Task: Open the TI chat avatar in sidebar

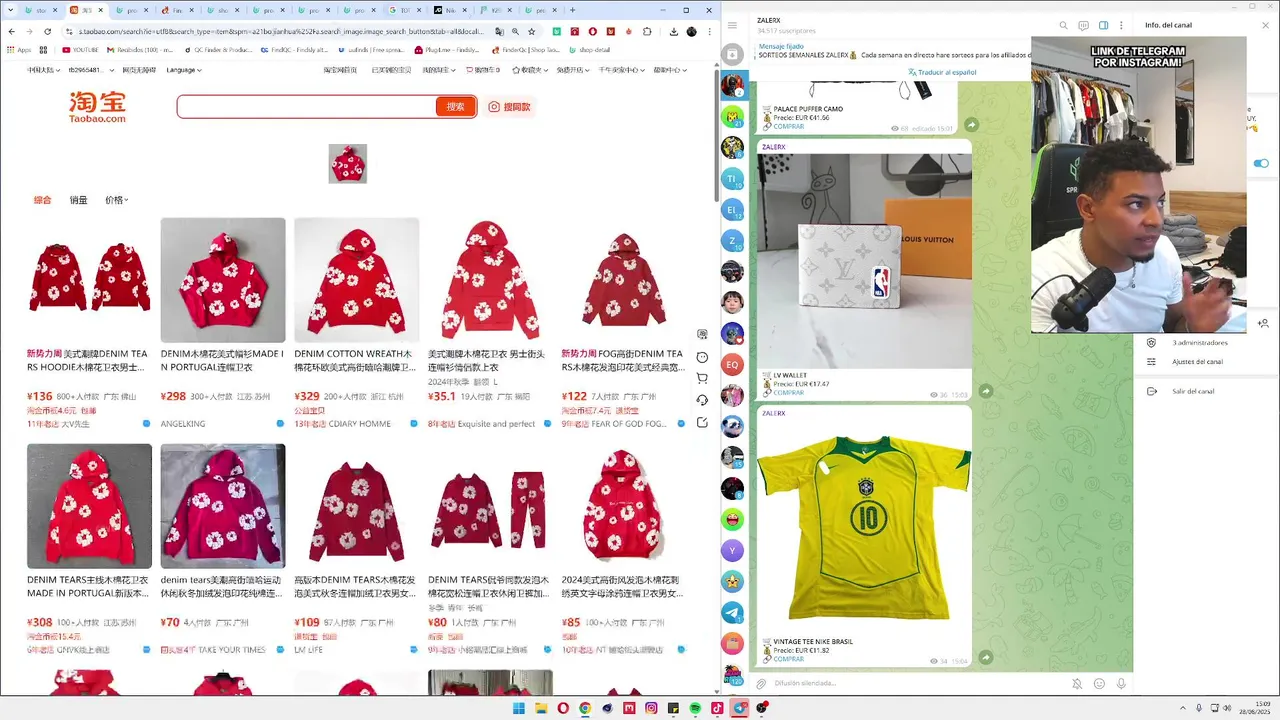Action: click(732, 178)
